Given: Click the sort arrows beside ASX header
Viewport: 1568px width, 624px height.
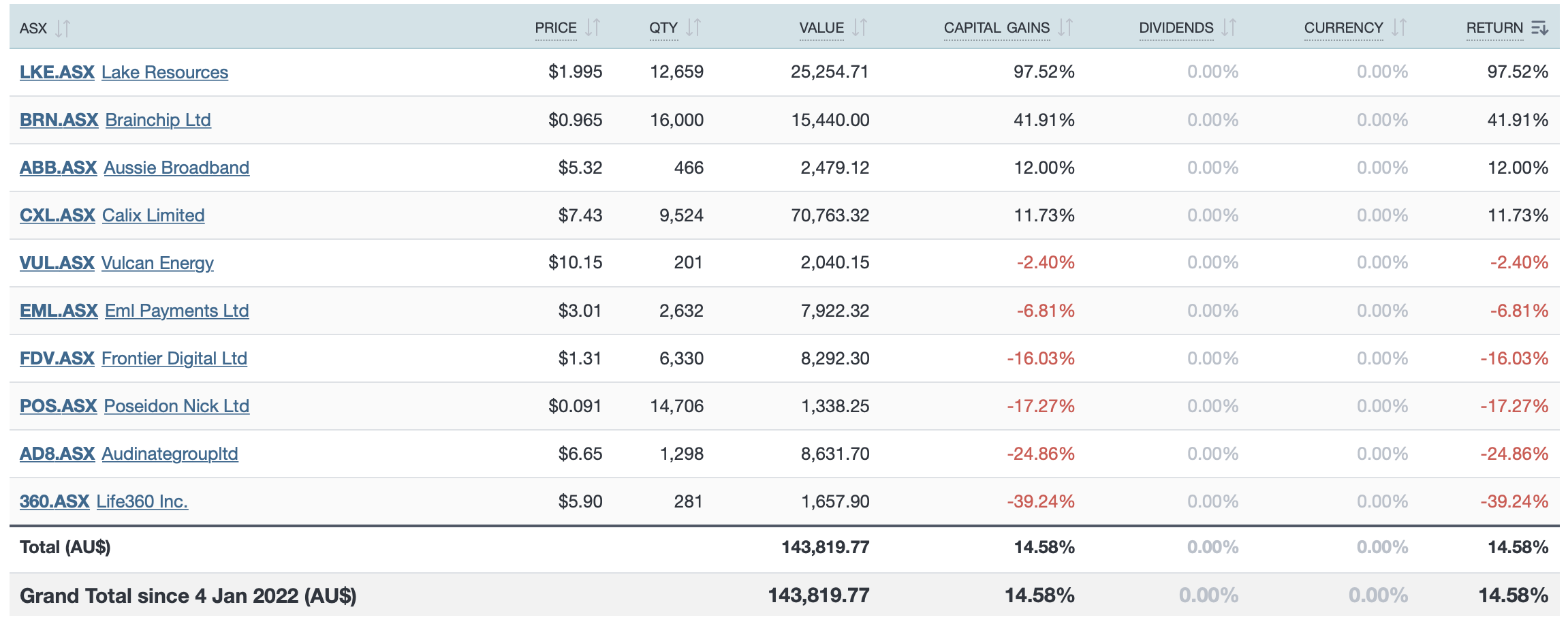Looking at the screenshot, I should [x=63, y=28].
